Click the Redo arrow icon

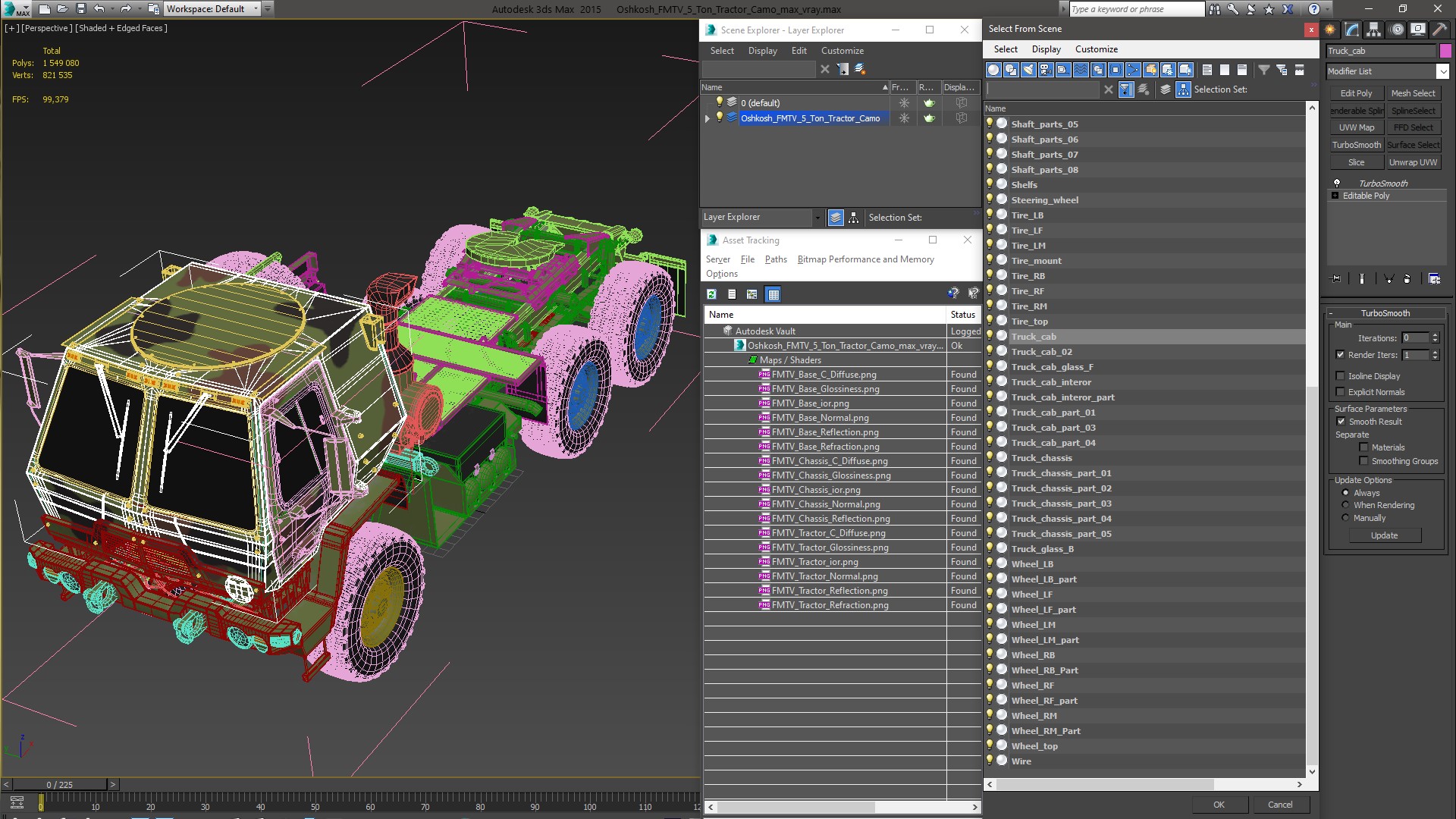(x=126, y=9)
